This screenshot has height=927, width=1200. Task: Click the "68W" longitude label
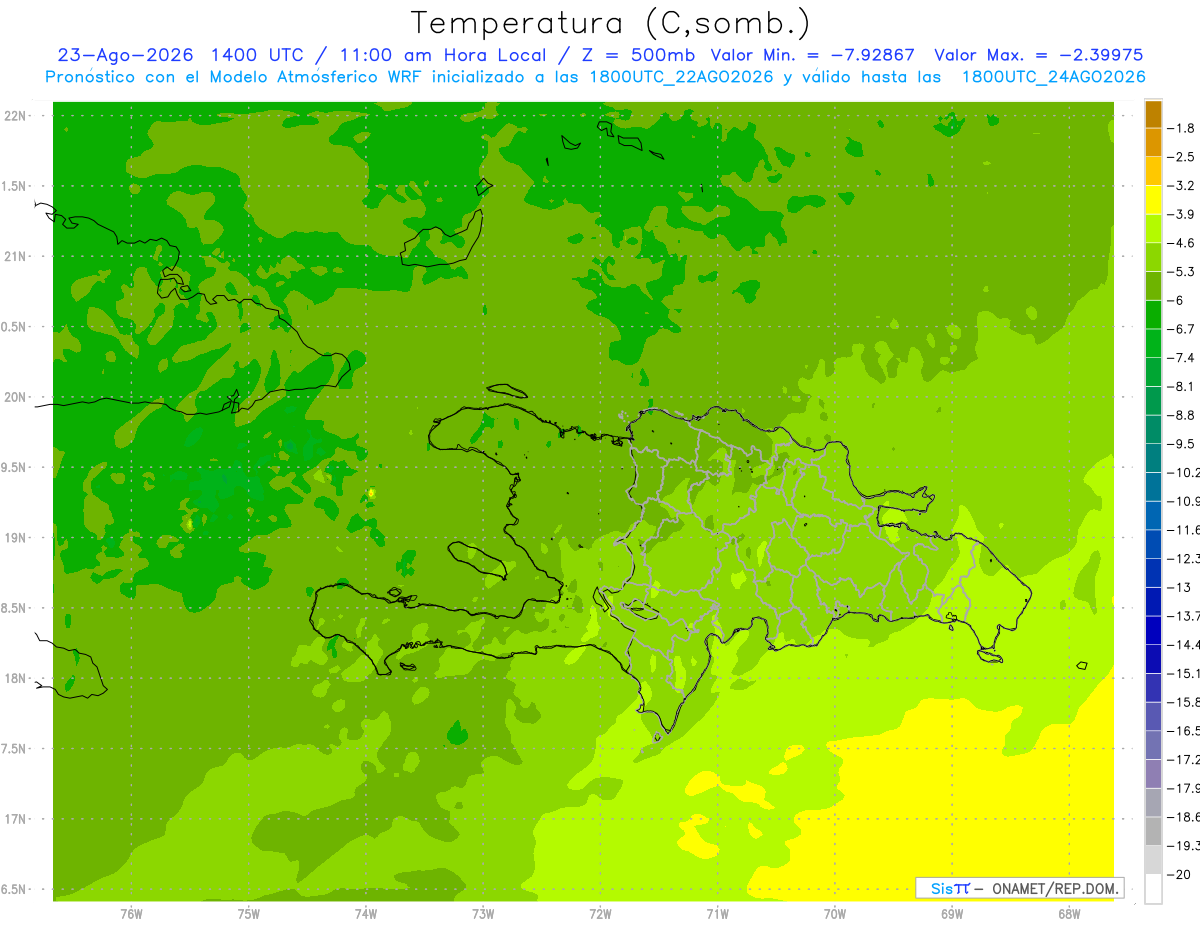1068,913
